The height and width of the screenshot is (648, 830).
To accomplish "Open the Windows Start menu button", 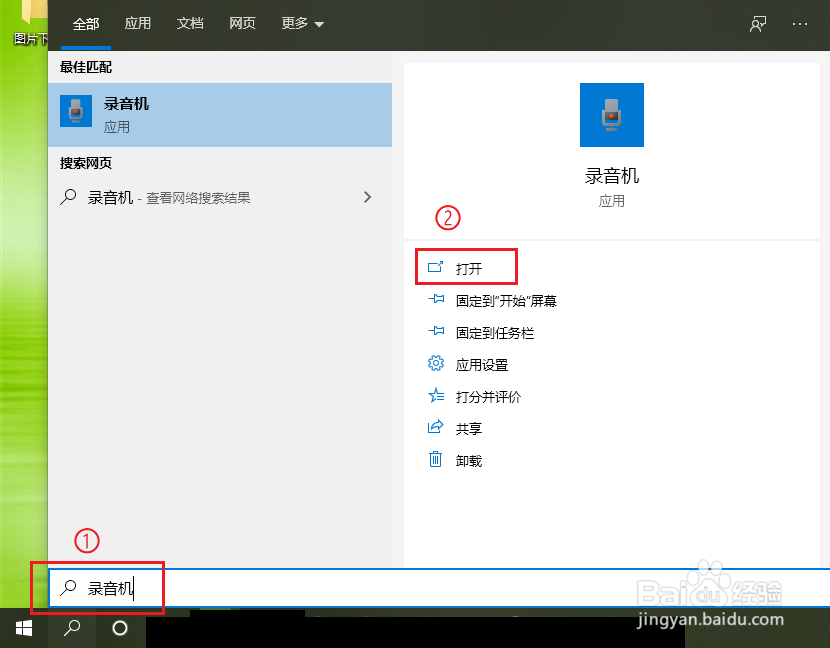I will click(x=22, y=629).
